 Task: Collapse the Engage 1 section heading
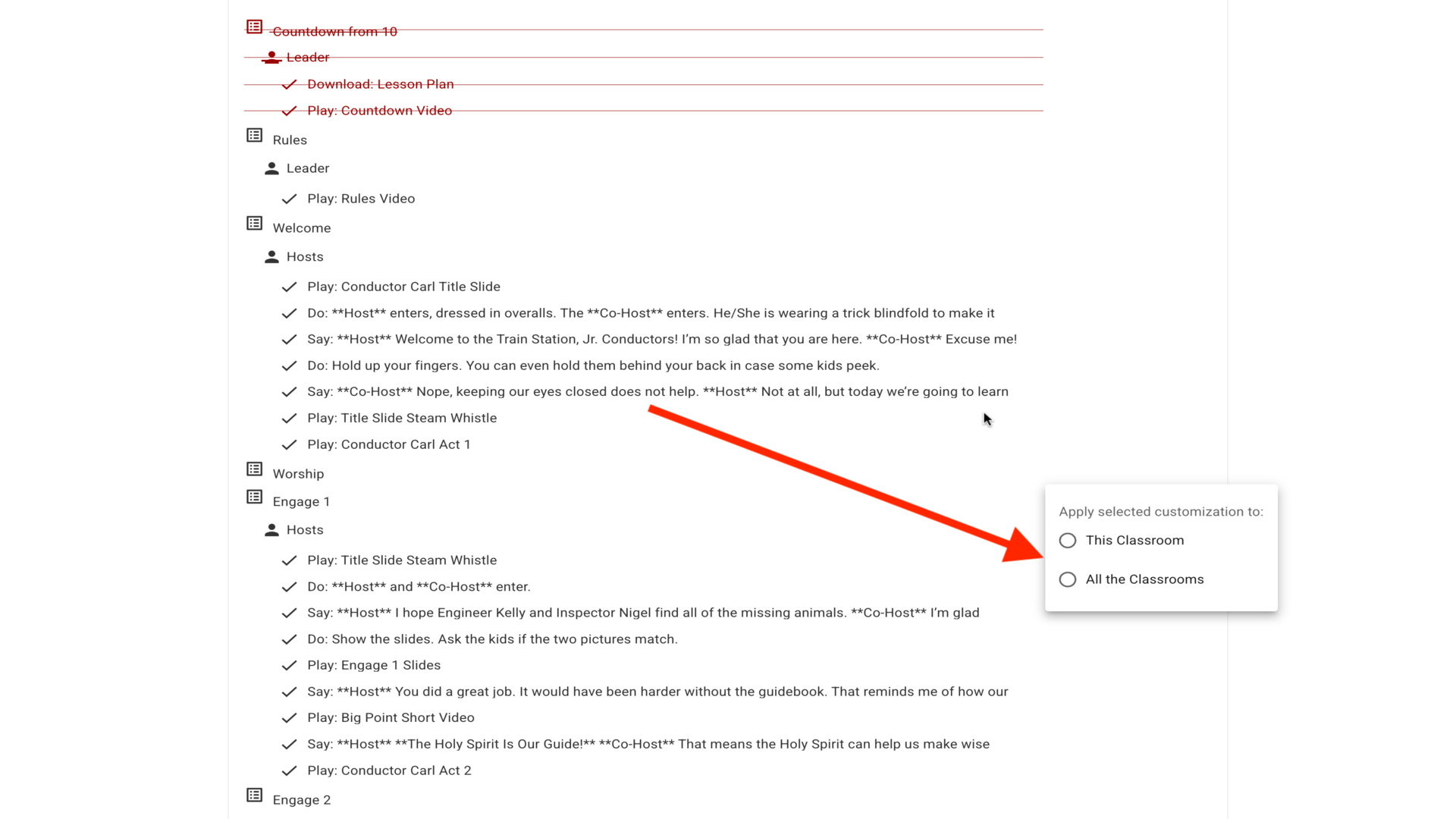point(301,502)
